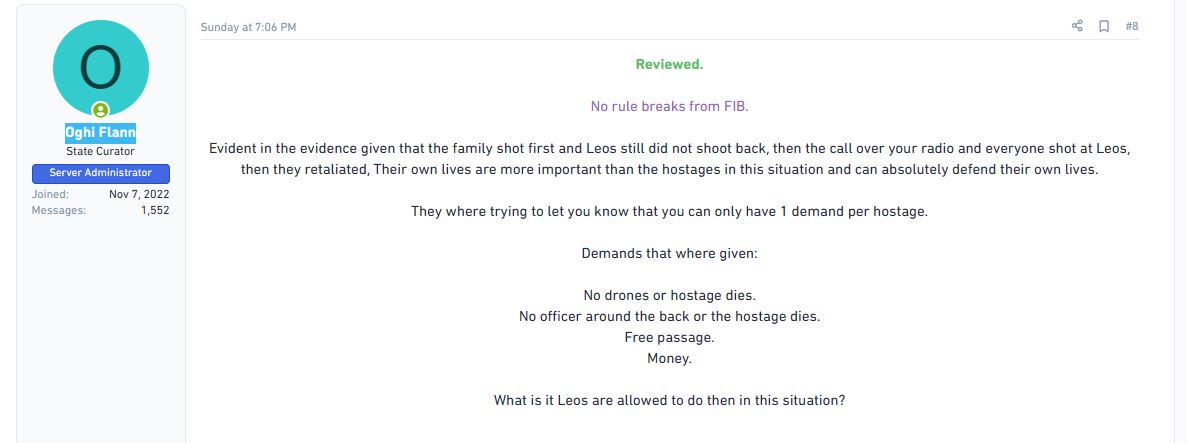1187x443 pixels.
Task: Click the 1,552 messages count
Action: pyautogui.click(x=155, y=210)
